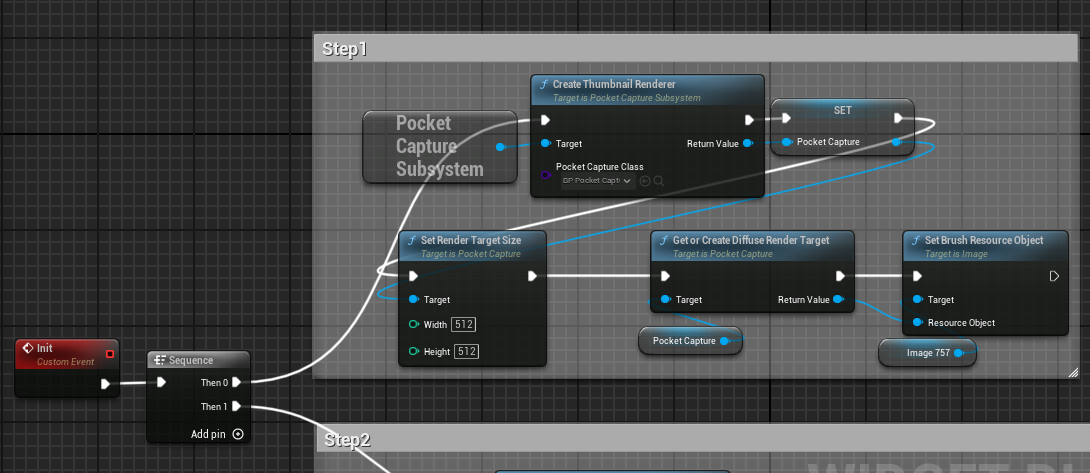Click Step1 comment resize handle
Screen dimensions: 1090x473
[x=1073, y=374]
